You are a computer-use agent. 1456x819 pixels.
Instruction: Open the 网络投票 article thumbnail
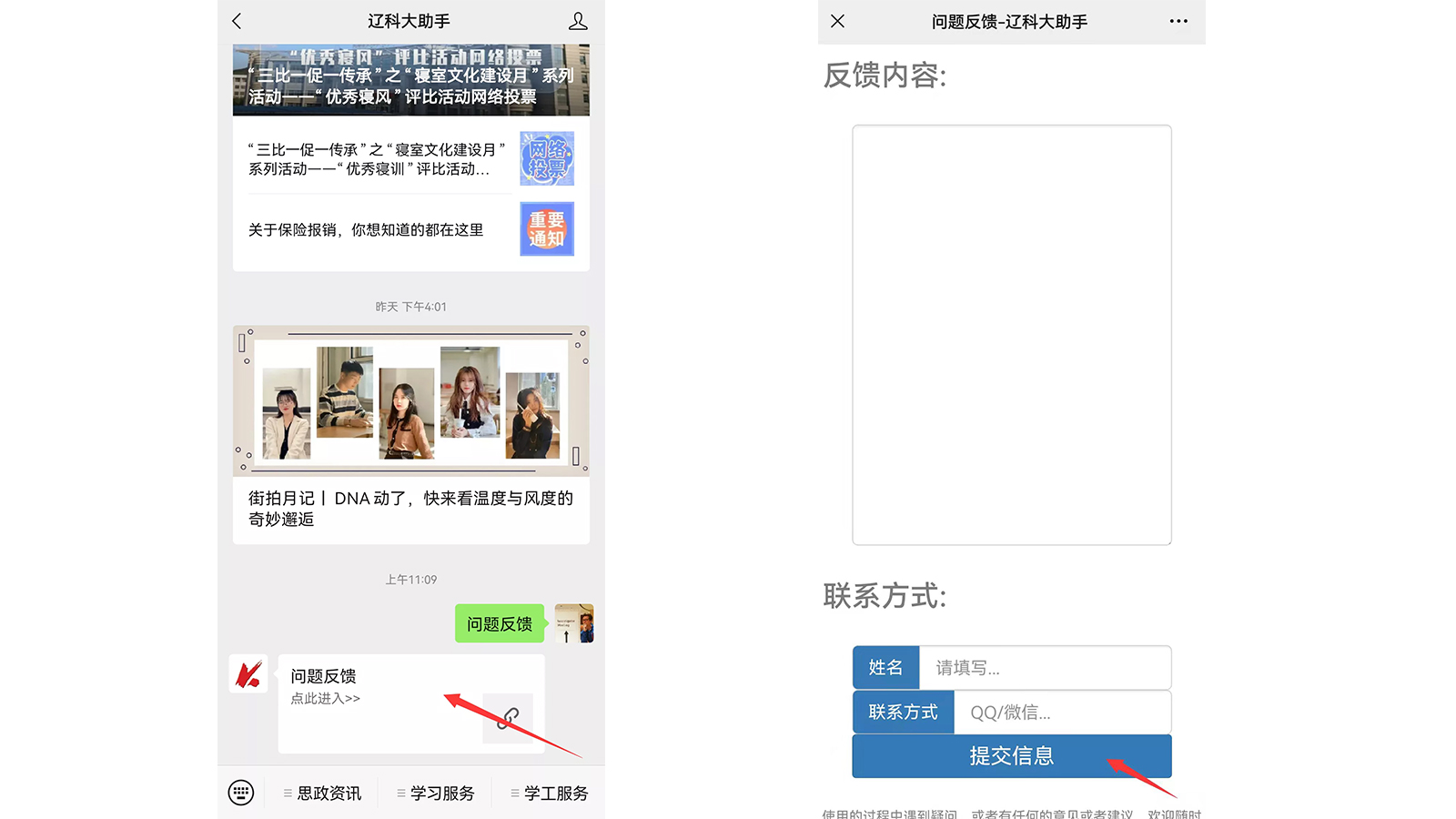547,158
